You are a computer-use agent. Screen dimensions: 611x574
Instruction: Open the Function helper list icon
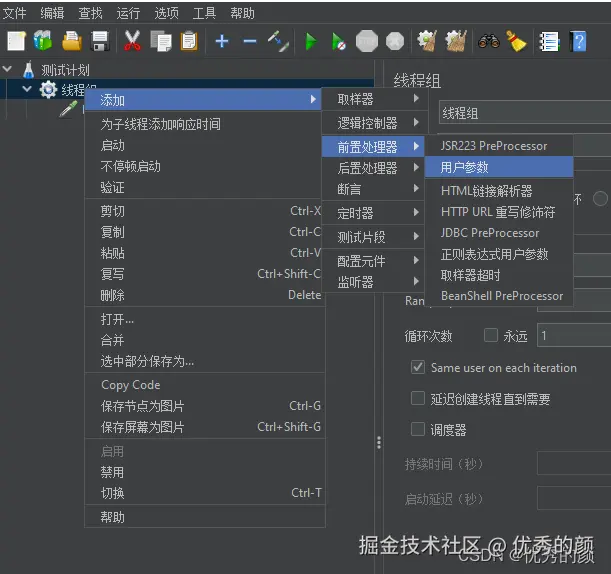click(549, 41)
